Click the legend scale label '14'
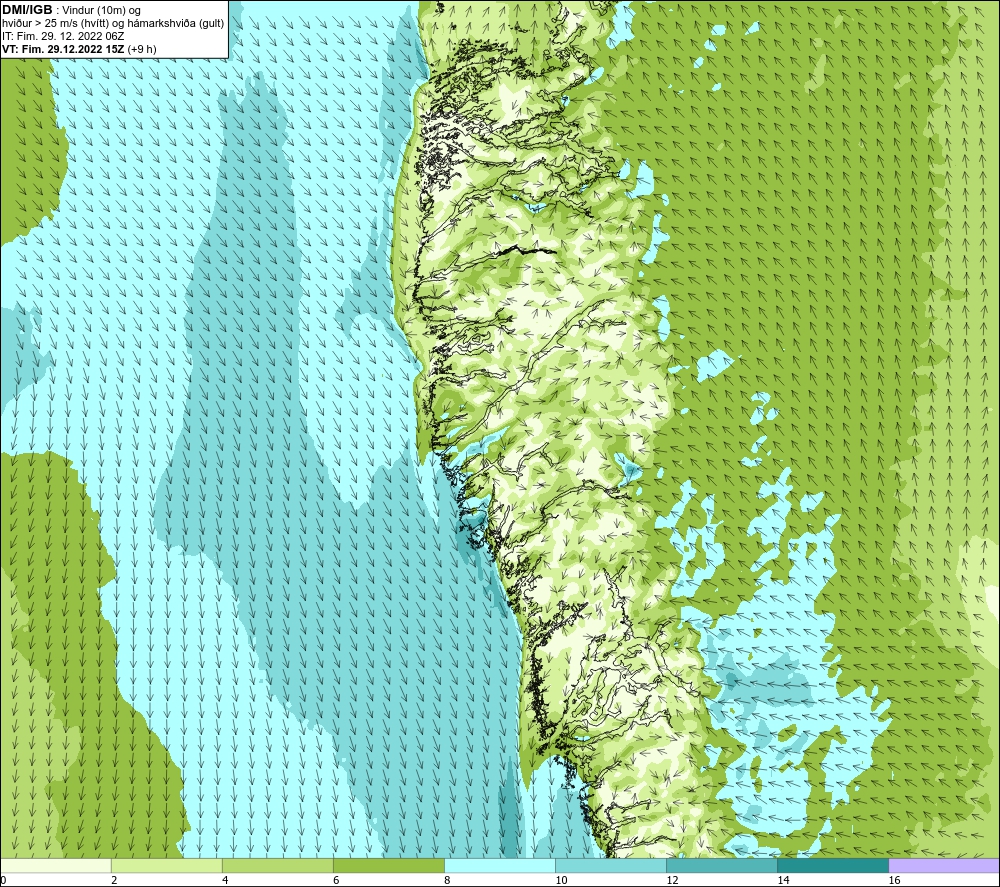 (x=783, y=880)
